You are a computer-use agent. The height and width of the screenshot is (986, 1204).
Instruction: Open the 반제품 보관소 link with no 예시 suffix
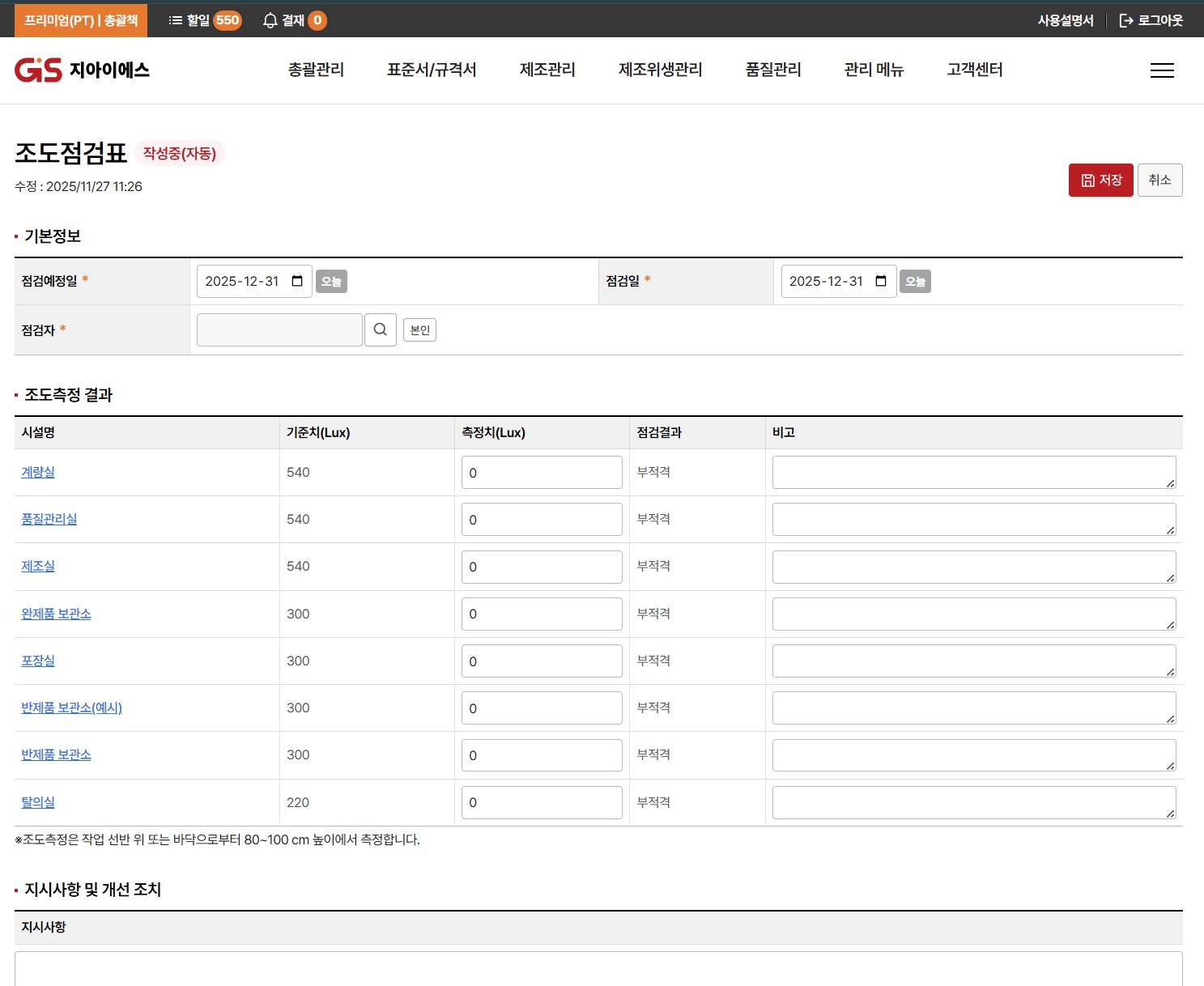(x=56, y=754)
